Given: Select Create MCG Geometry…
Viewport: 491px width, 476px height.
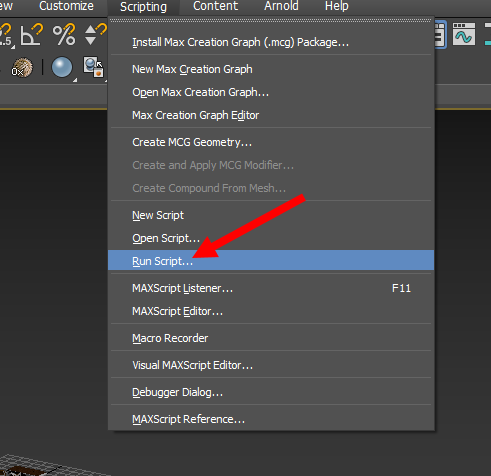Looking at the screenshot, I should click(271, 142).
